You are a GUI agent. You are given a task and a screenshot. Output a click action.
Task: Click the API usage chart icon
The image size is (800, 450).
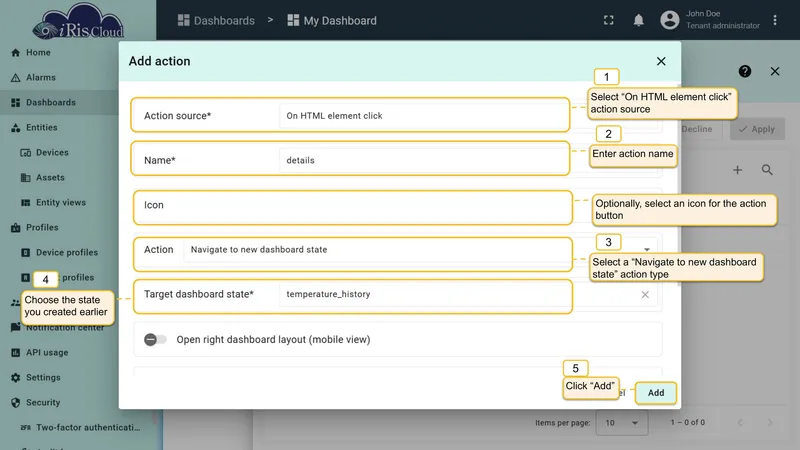pos(15,353)
